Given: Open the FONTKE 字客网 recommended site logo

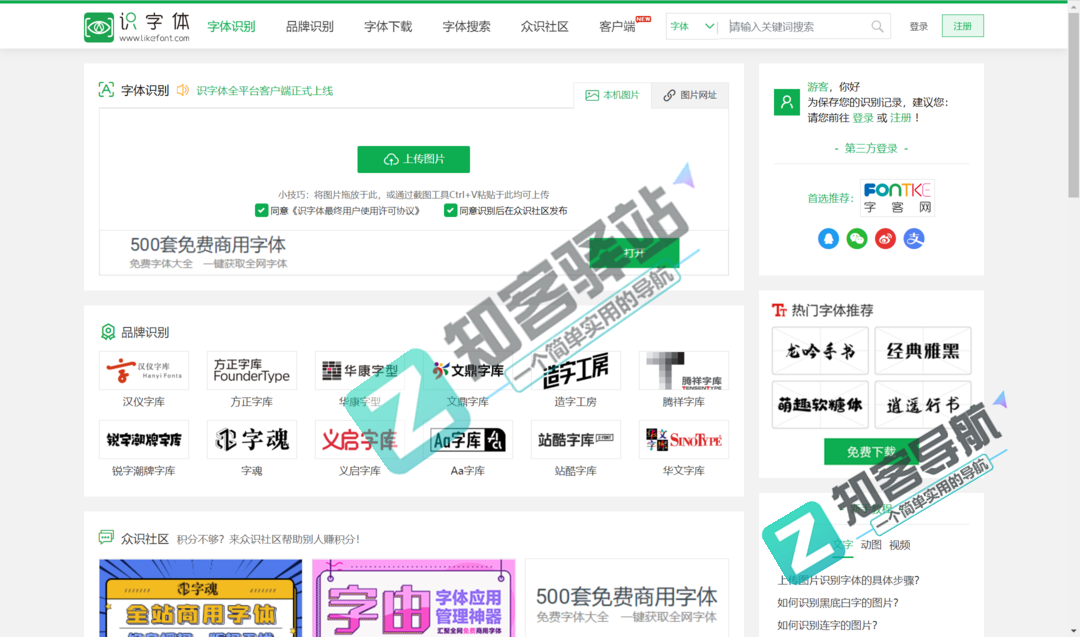Looking at the screenshot, I should 899,197.
